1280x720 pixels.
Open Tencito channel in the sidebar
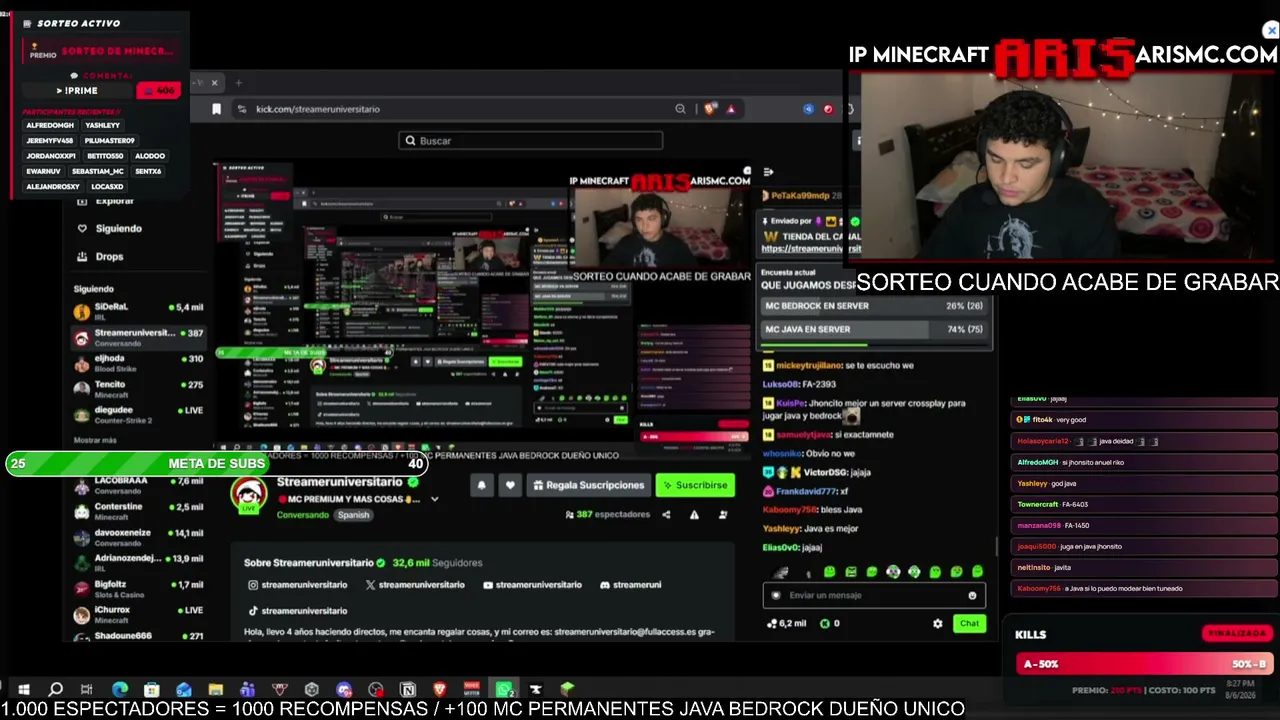139,388
